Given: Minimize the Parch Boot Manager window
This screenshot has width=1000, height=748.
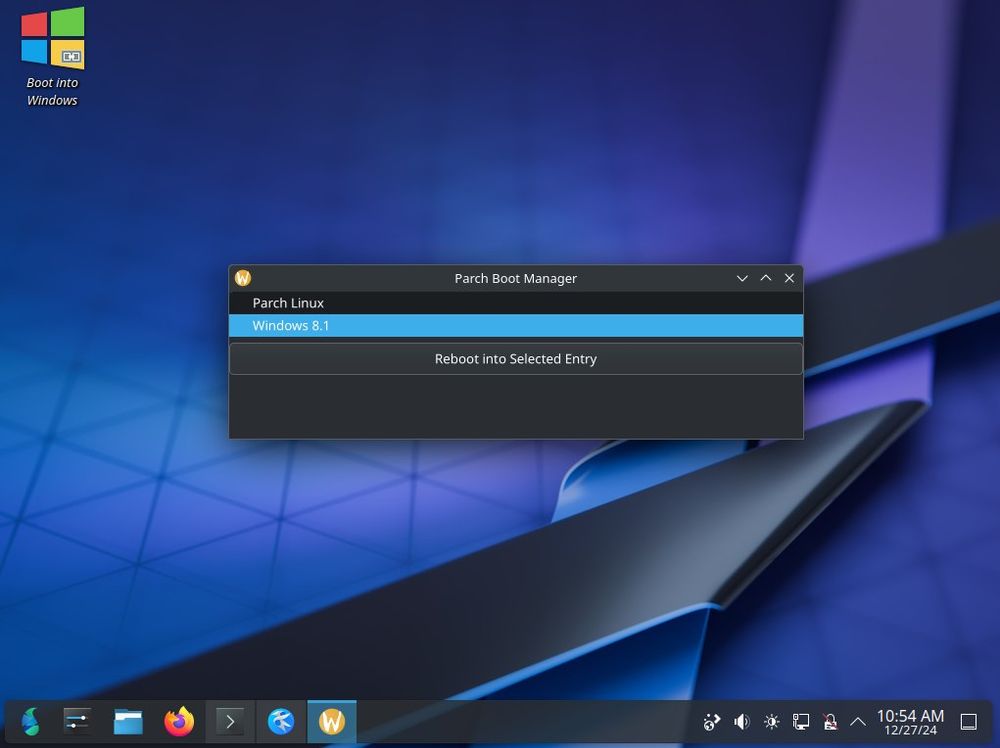Looking at the screenshot, I should pyautogui.click(x=742, y=278).
